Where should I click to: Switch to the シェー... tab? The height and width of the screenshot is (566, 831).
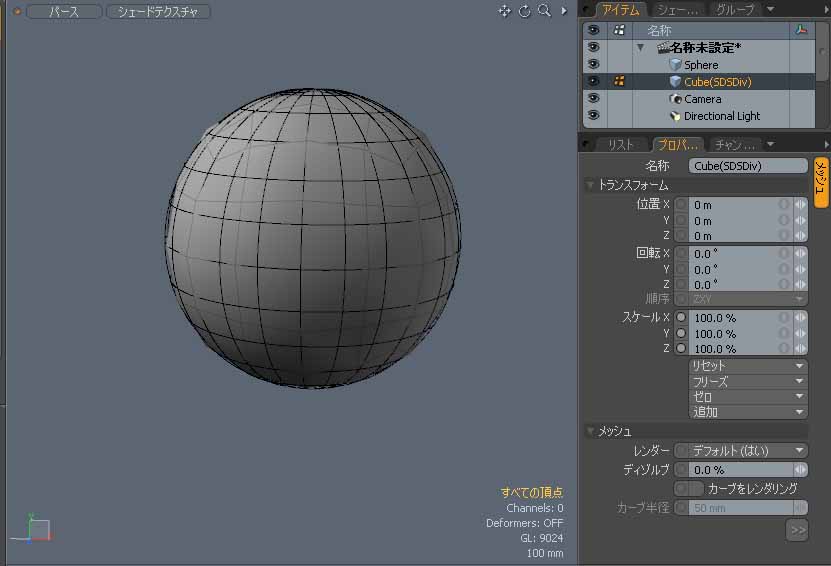coord(677,10)
